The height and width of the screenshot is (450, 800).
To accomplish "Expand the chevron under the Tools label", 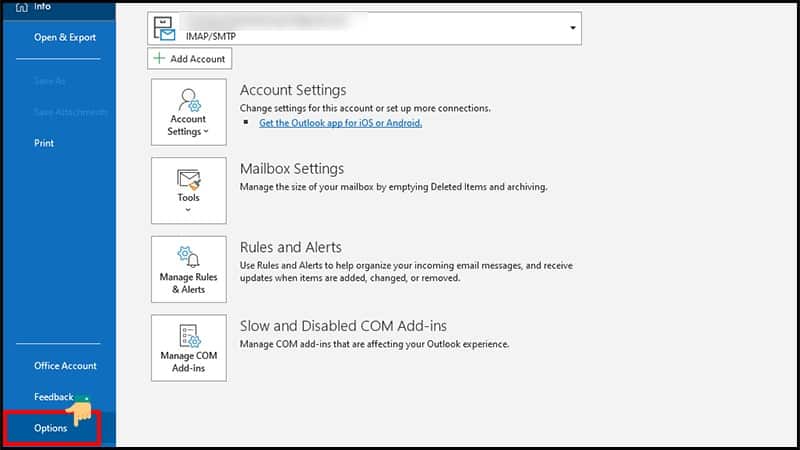I will [x=188, y=210].
